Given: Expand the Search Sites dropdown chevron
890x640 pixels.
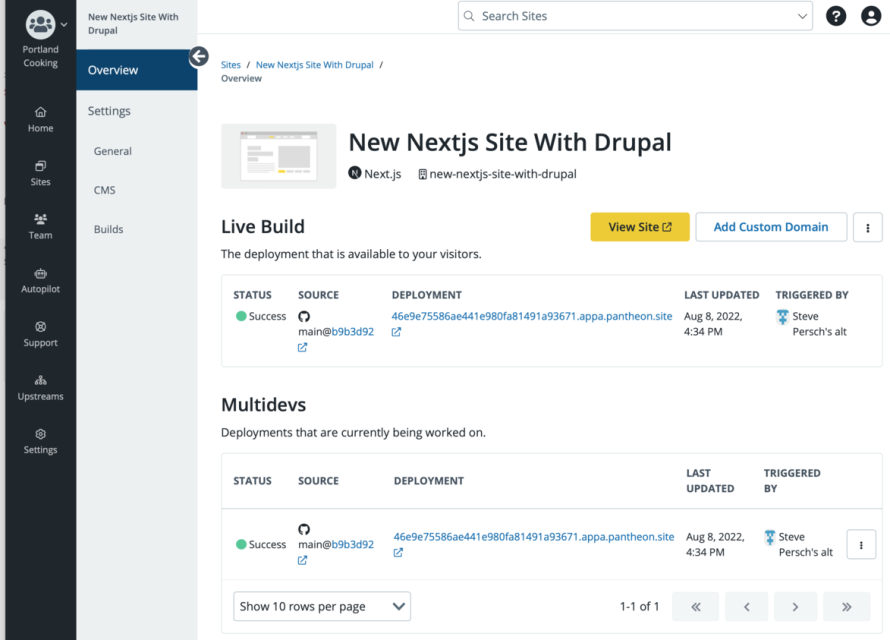Looking at the screenshot, I should click(802, 16).
